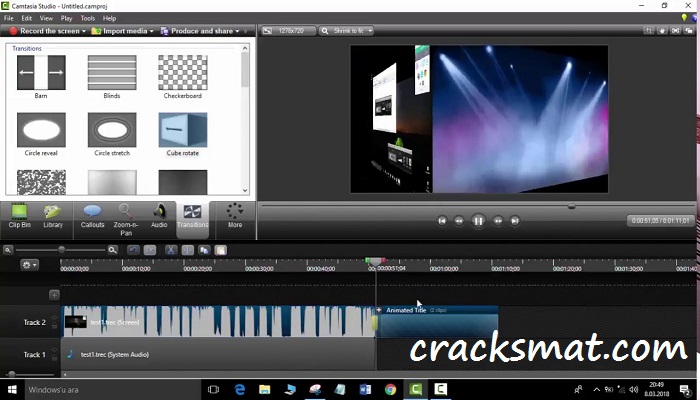Click the redo button on timeline toolbar

click(x=150, y=250)
